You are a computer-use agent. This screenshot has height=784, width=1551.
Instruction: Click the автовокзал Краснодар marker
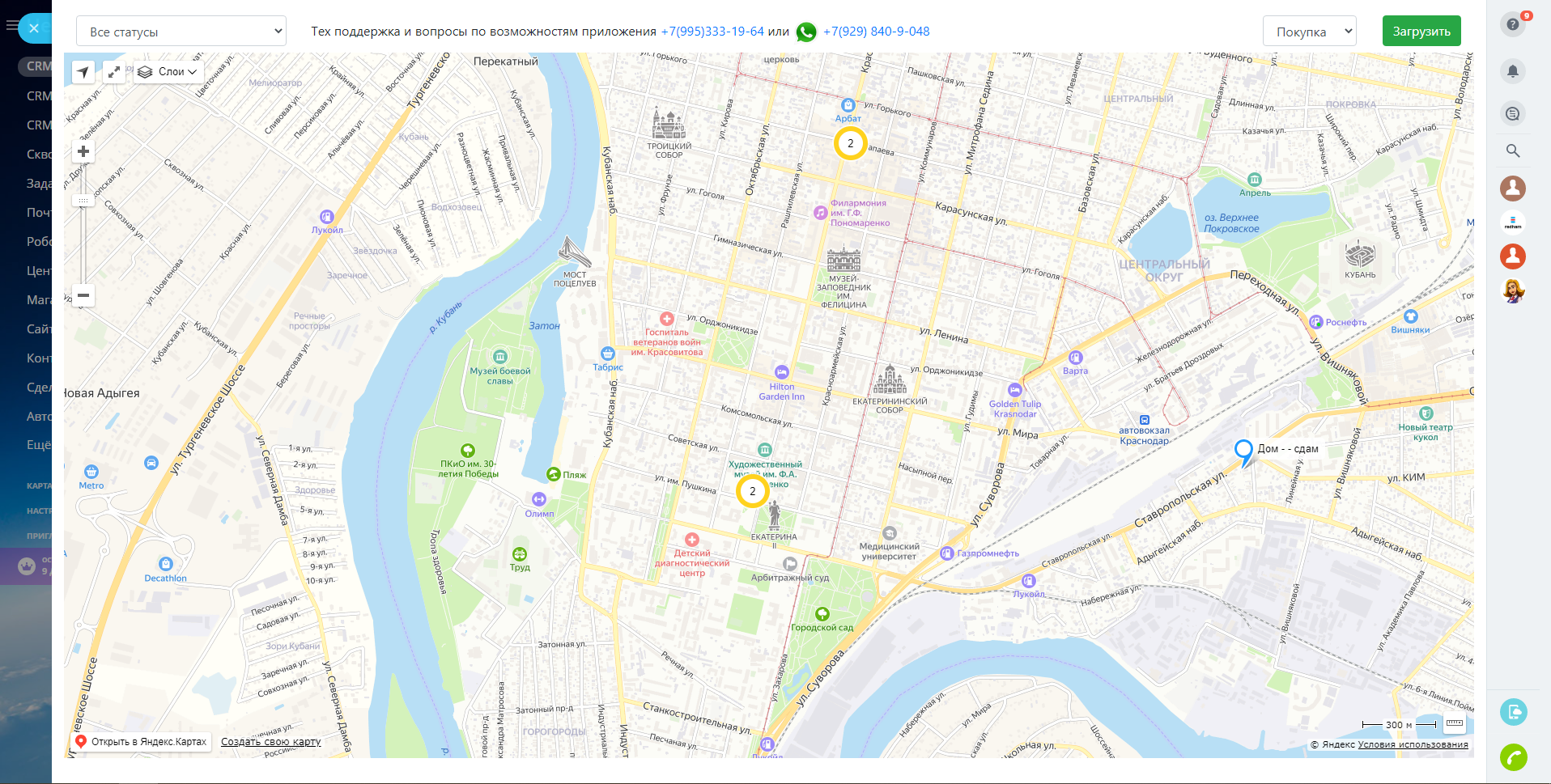[x=1145, y=420]
